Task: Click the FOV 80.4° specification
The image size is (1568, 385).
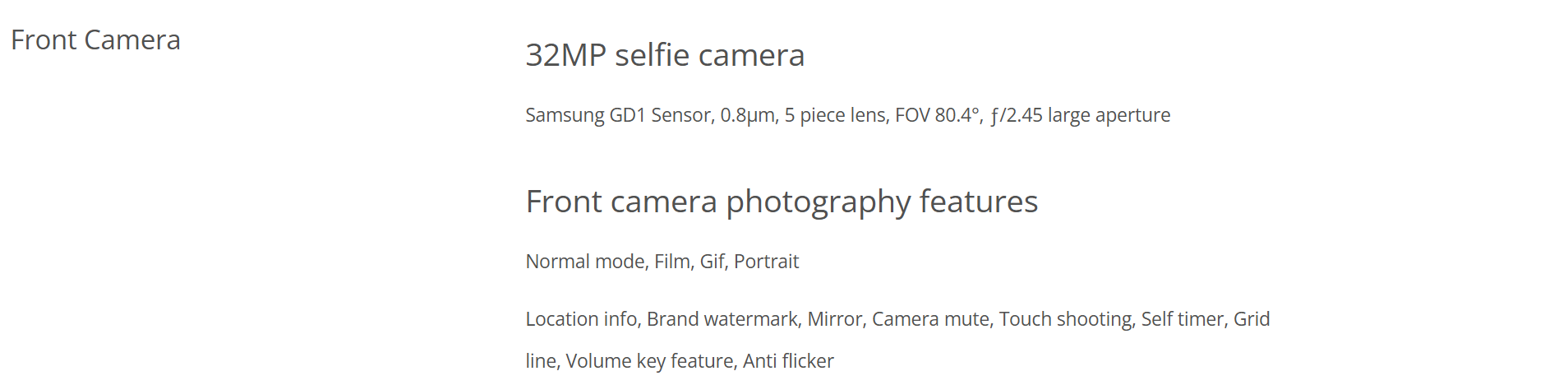Action: click(938, 115)
